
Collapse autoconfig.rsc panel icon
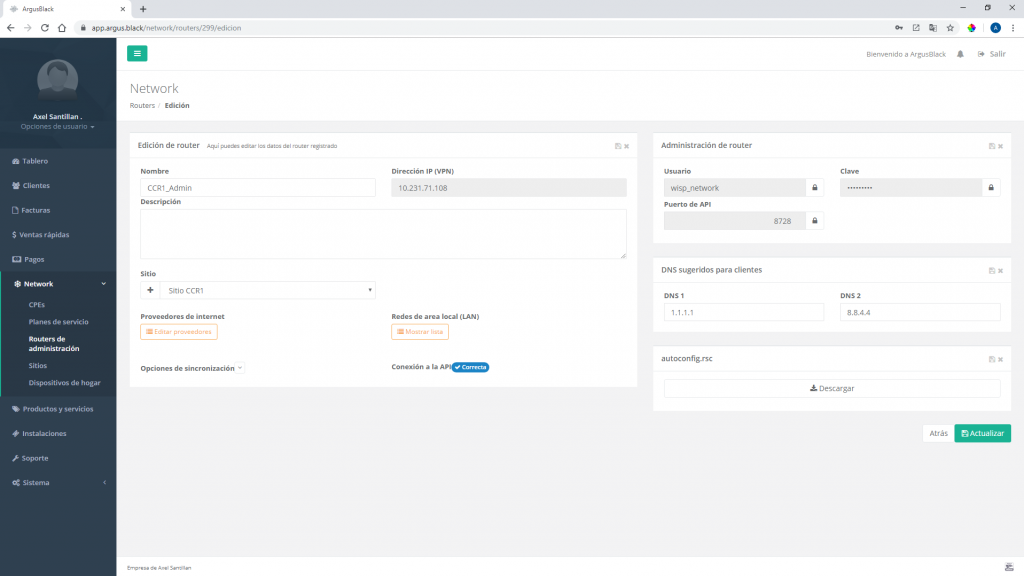coord(991,359)
